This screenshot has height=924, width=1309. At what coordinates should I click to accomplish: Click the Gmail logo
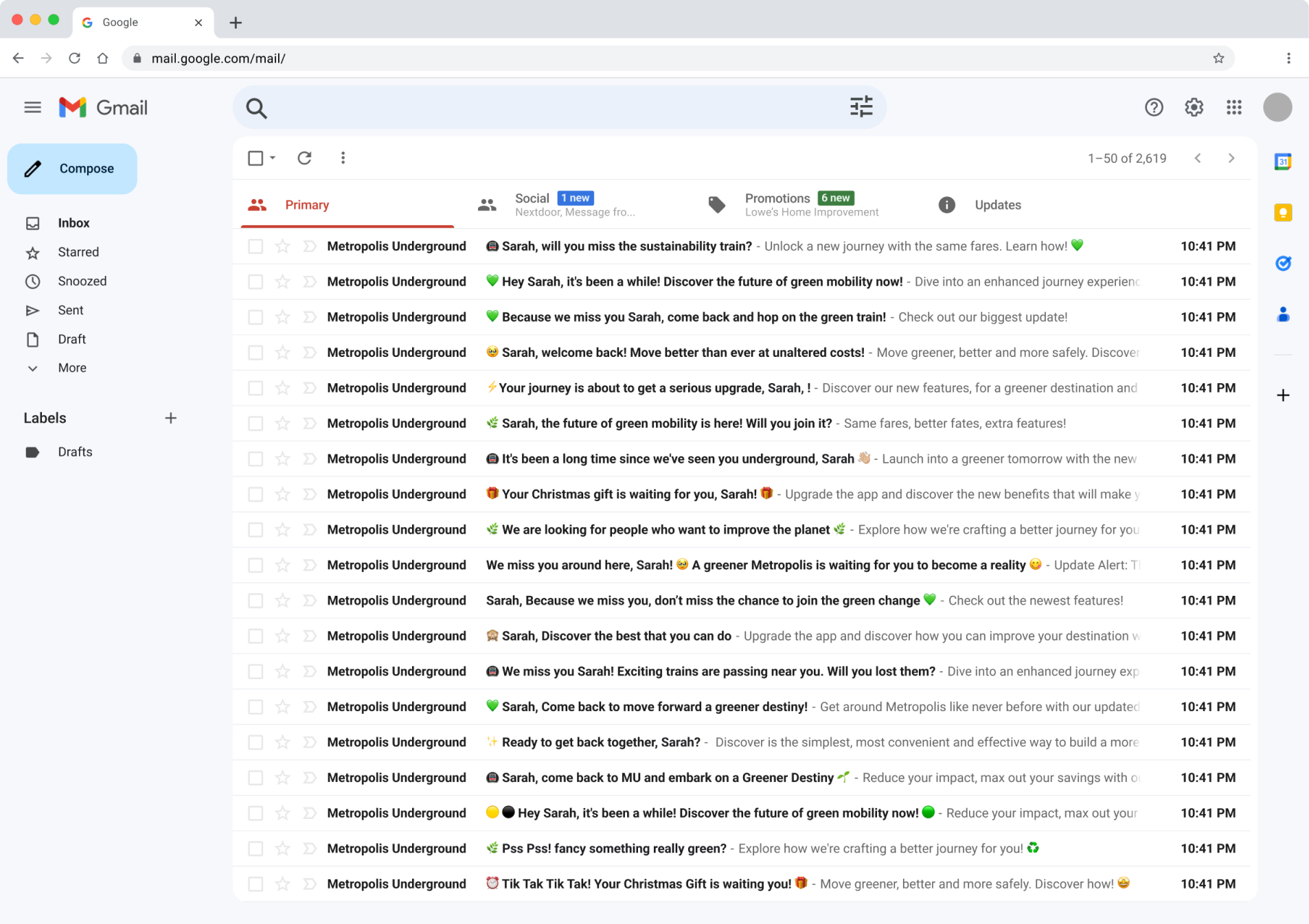(103, 107)
